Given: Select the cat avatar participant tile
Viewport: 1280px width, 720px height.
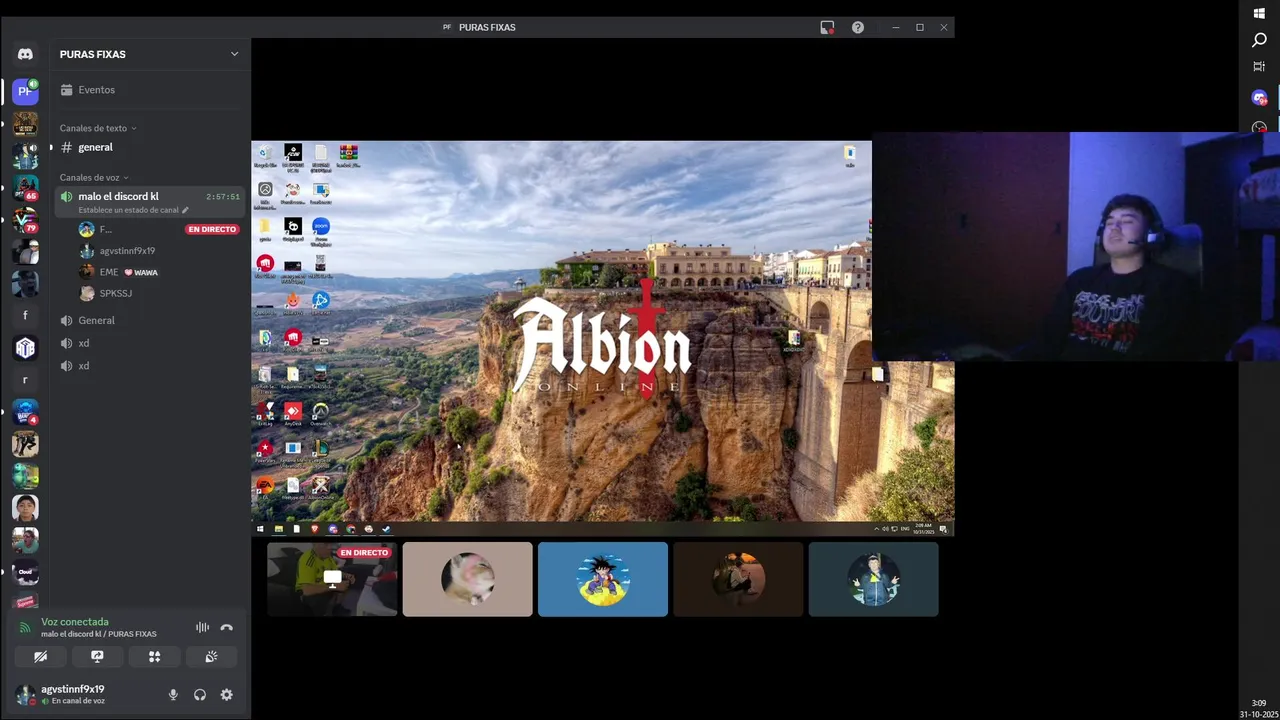Looking at the screenshot, I should [467, 579].
